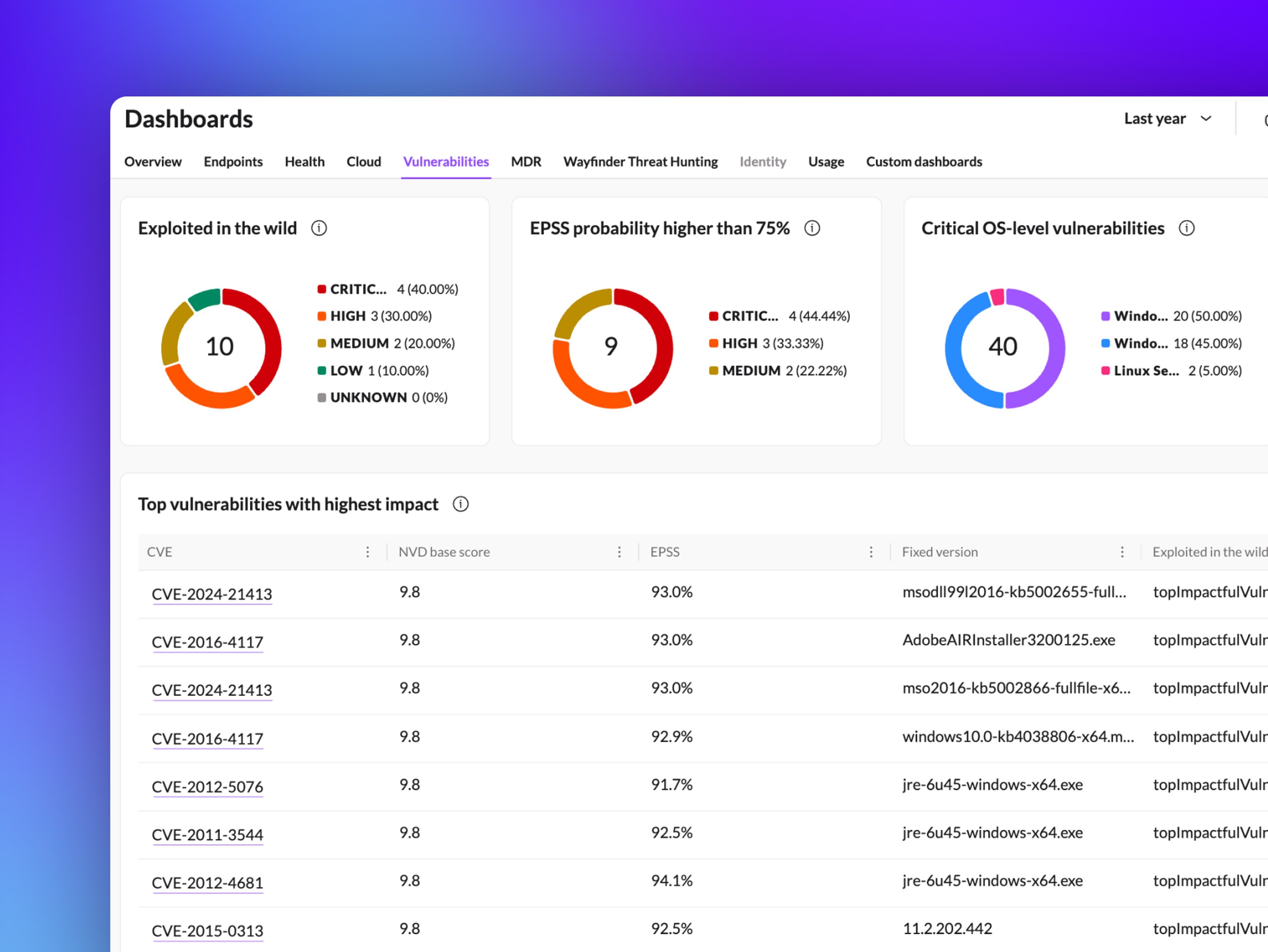Click blue Windows swatch showing 18 (45.00%)
The height and width of the screenshot is (952, 1268).
pos(1106,343)
